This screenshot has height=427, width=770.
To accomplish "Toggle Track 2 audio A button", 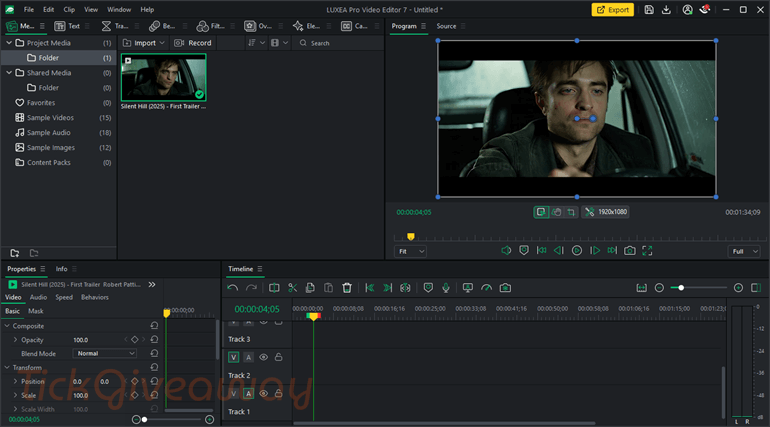I will coord(248,357).
